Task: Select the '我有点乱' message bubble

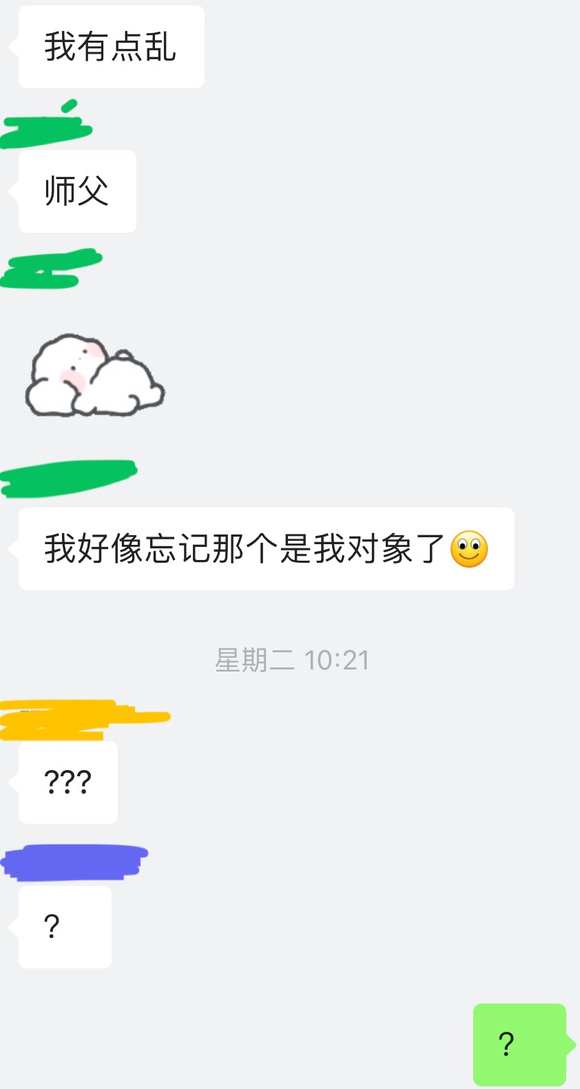Action: click(x=111, y=47)
